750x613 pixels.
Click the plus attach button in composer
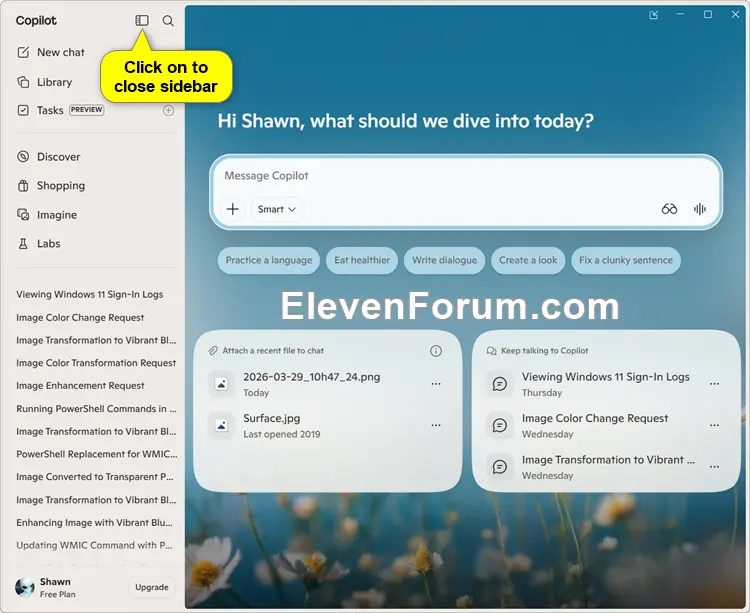tap(233, 209)
